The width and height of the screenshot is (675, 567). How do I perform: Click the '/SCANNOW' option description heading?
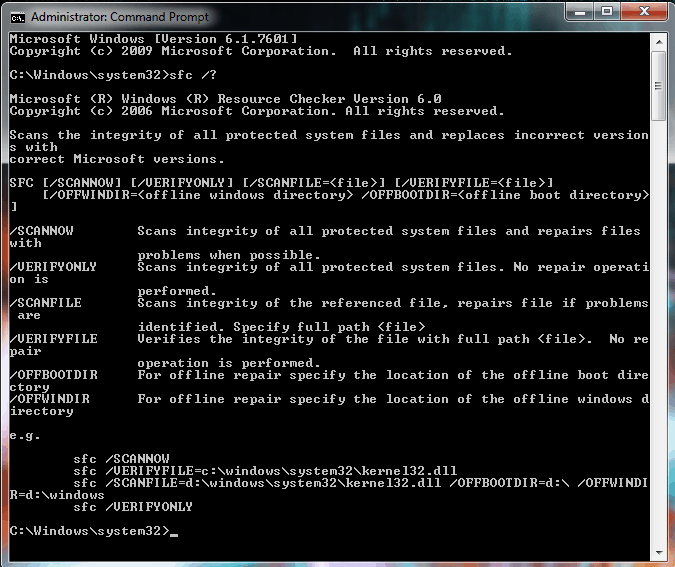pos(41,231)
